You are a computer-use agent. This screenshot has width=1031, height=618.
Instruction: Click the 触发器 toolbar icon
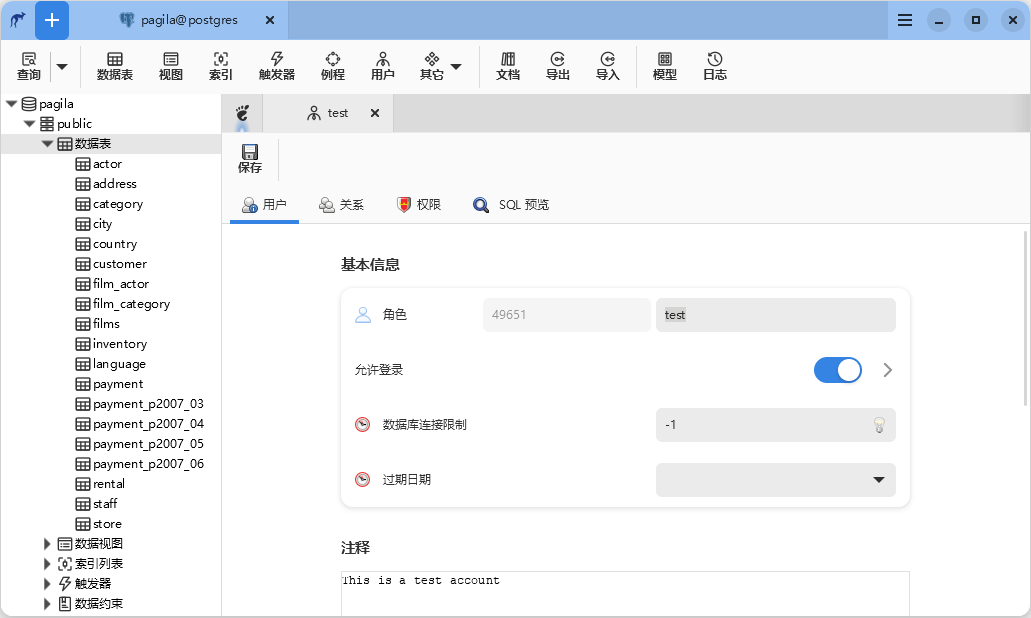tap(276, 65)
